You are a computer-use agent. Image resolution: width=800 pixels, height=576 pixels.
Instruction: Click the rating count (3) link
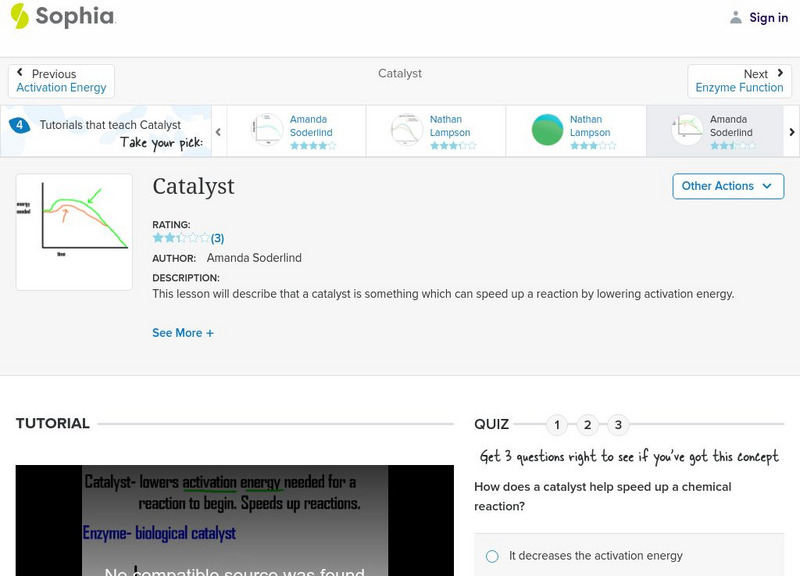click(x=217, y=238)
